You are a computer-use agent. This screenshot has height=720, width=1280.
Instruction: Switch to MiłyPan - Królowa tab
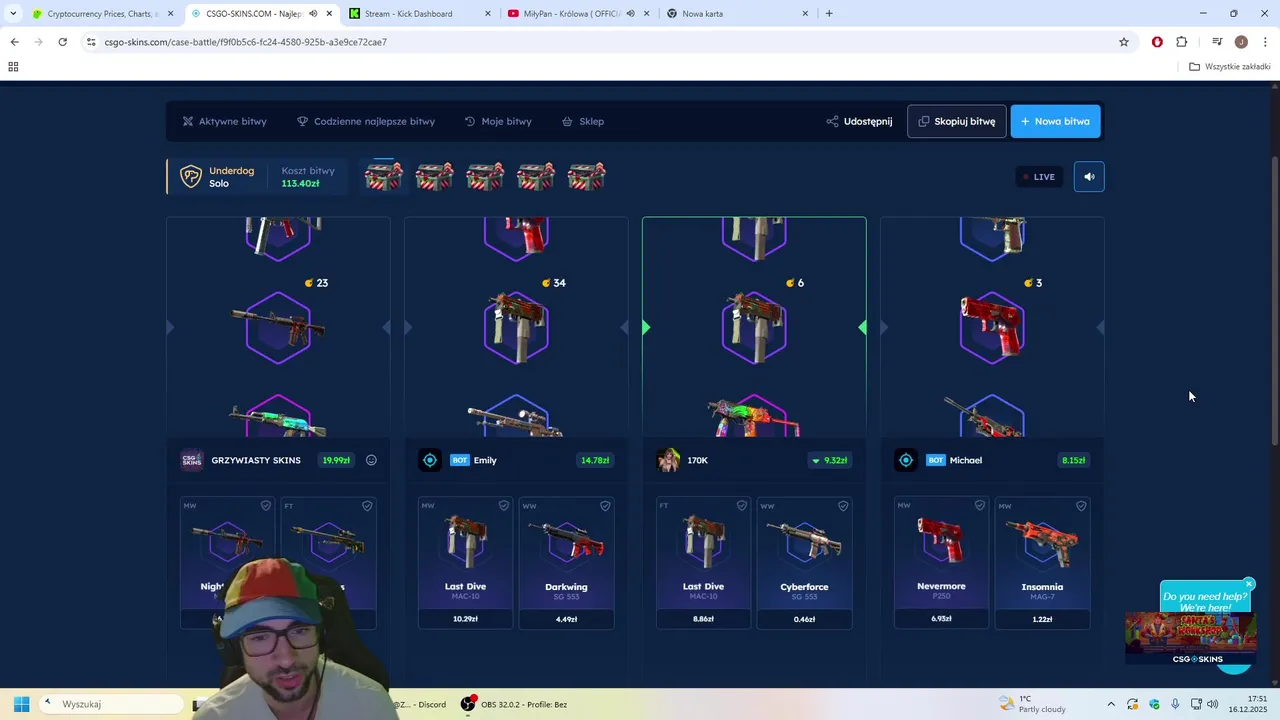click(x=578, y=14)
